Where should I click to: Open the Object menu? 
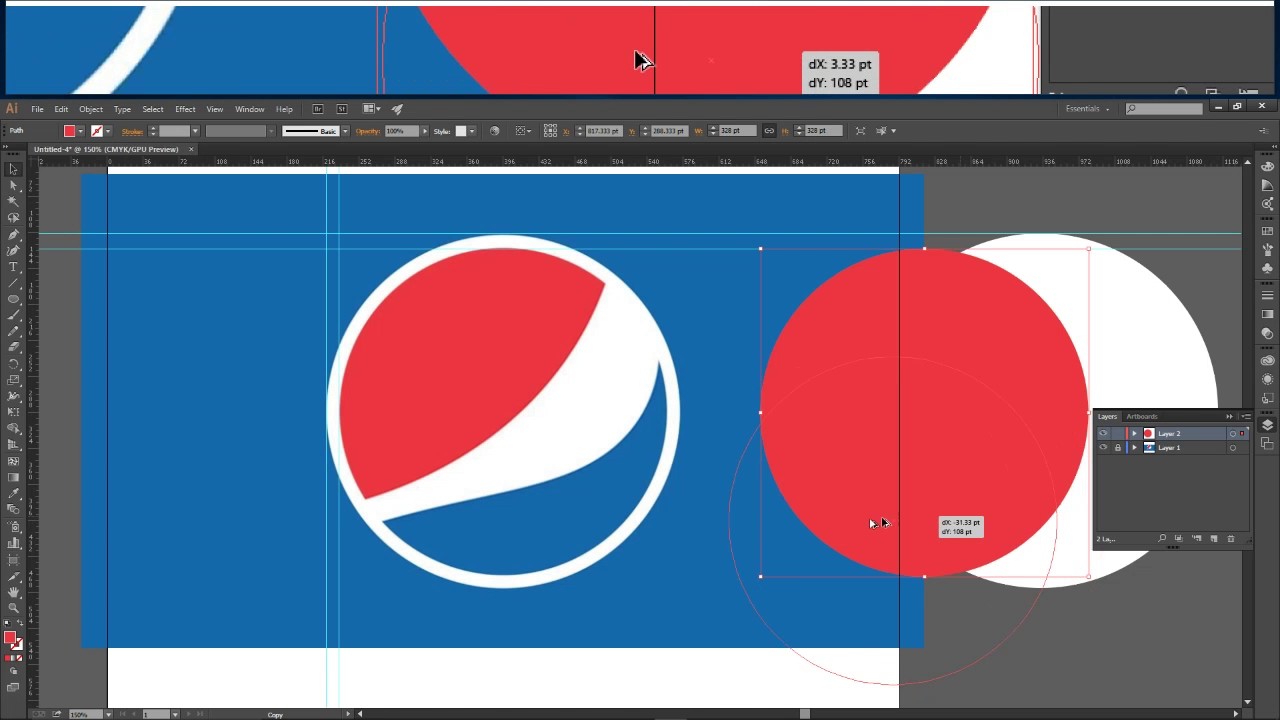[91, 109]
